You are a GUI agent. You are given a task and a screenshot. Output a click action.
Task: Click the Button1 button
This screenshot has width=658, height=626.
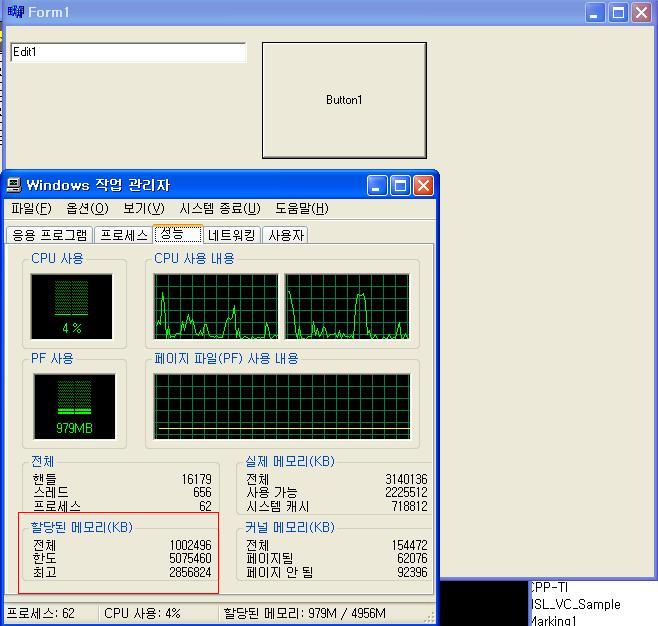coord(344,100)
